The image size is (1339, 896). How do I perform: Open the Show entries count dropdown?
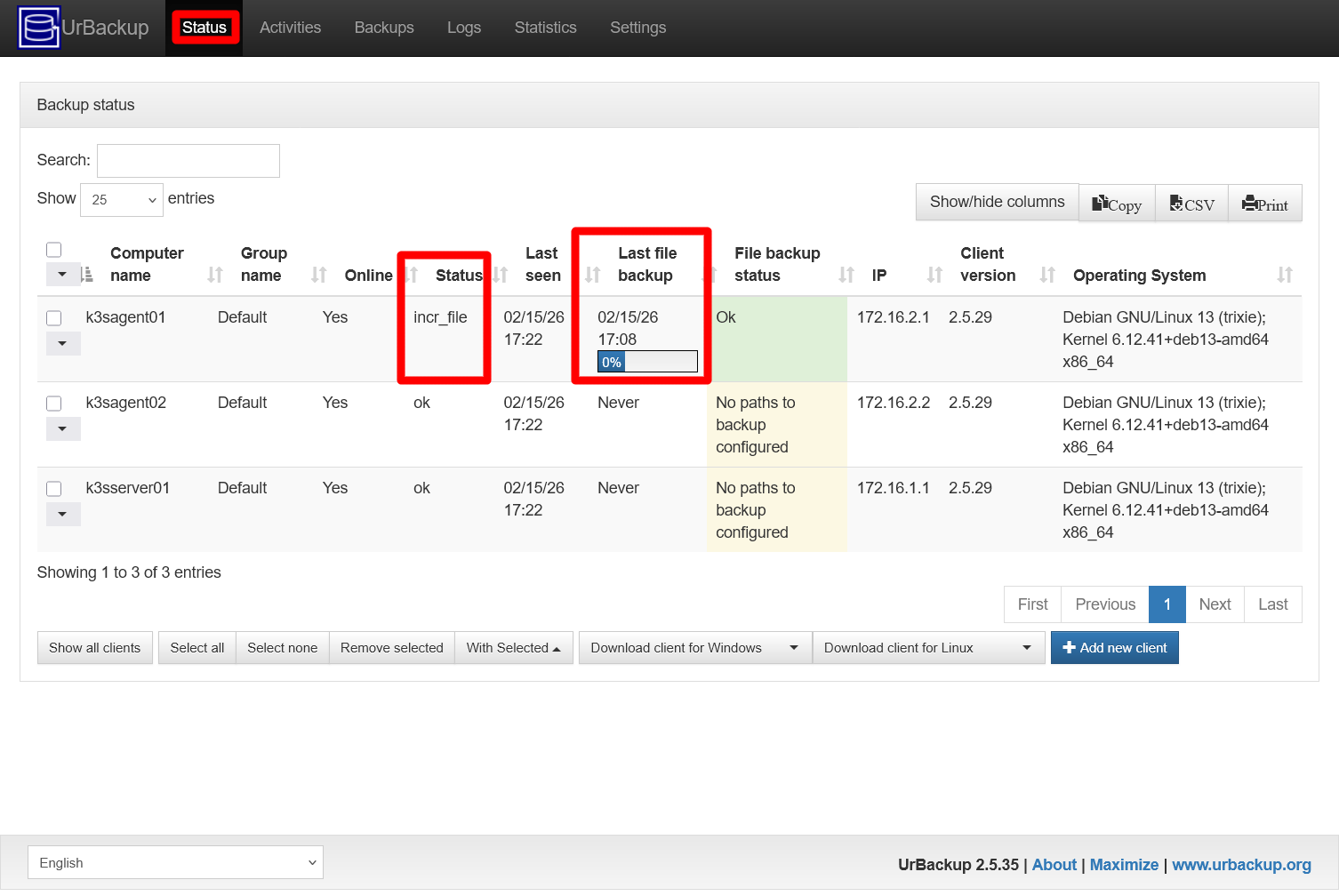click(121, 199)
